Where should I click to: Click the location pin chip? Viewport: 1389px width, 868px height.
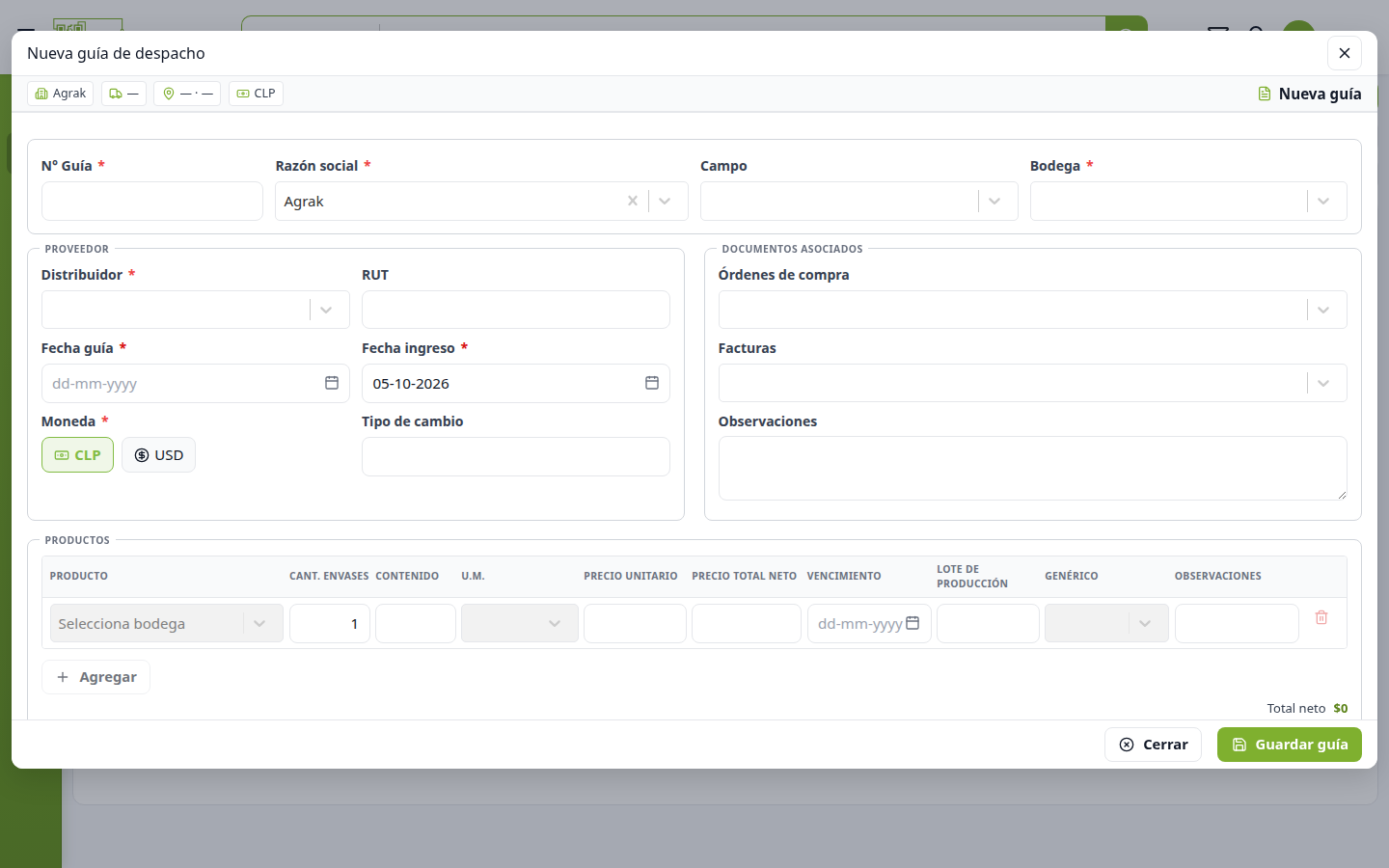(x=187, y=94)
